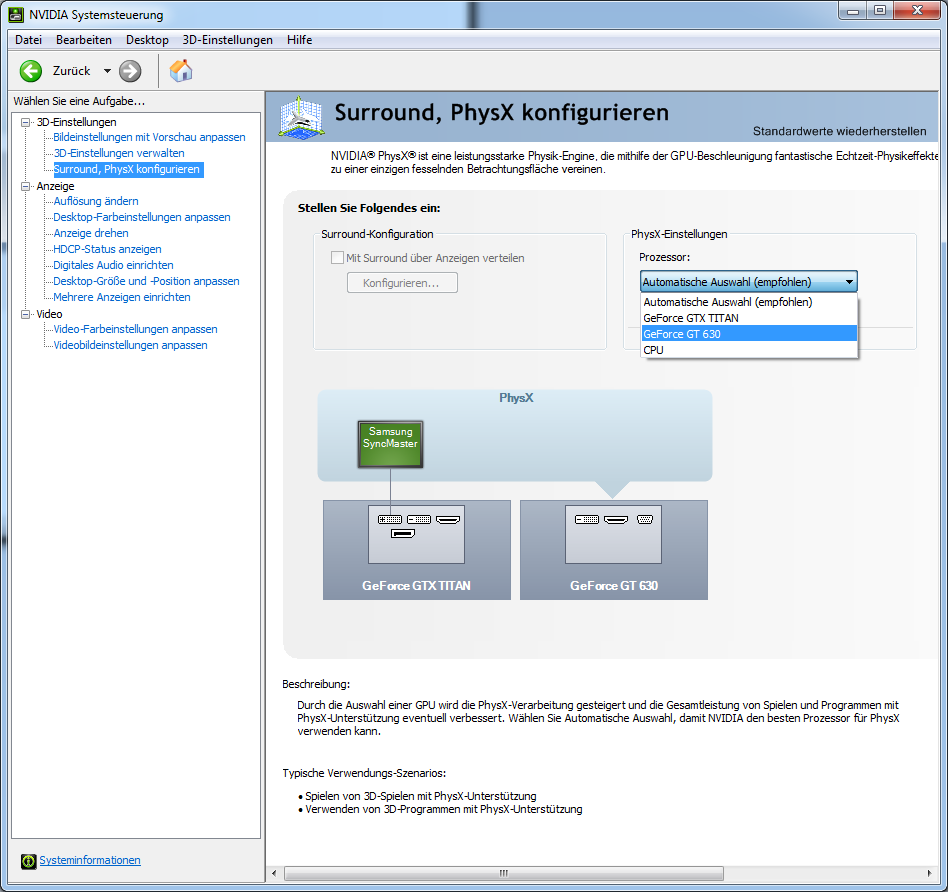Open the Hilfe menu
948x892 pixels.
(x=299, y=40)
